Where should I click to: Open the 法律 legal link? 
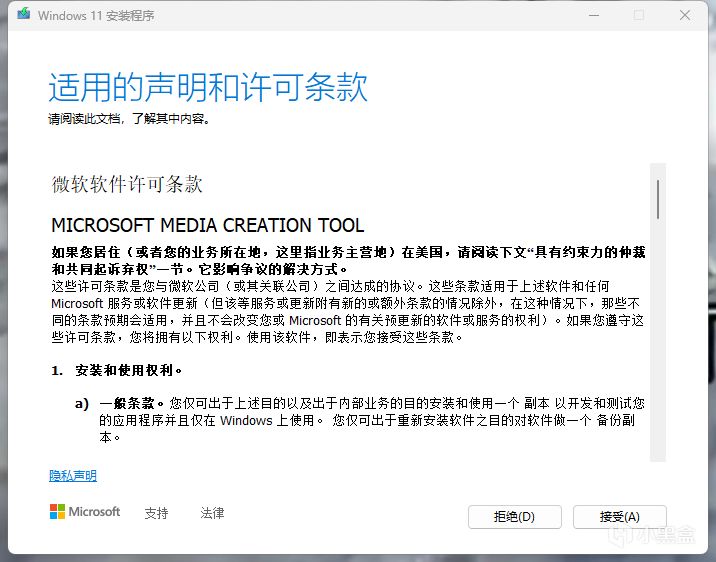[212, 513]
